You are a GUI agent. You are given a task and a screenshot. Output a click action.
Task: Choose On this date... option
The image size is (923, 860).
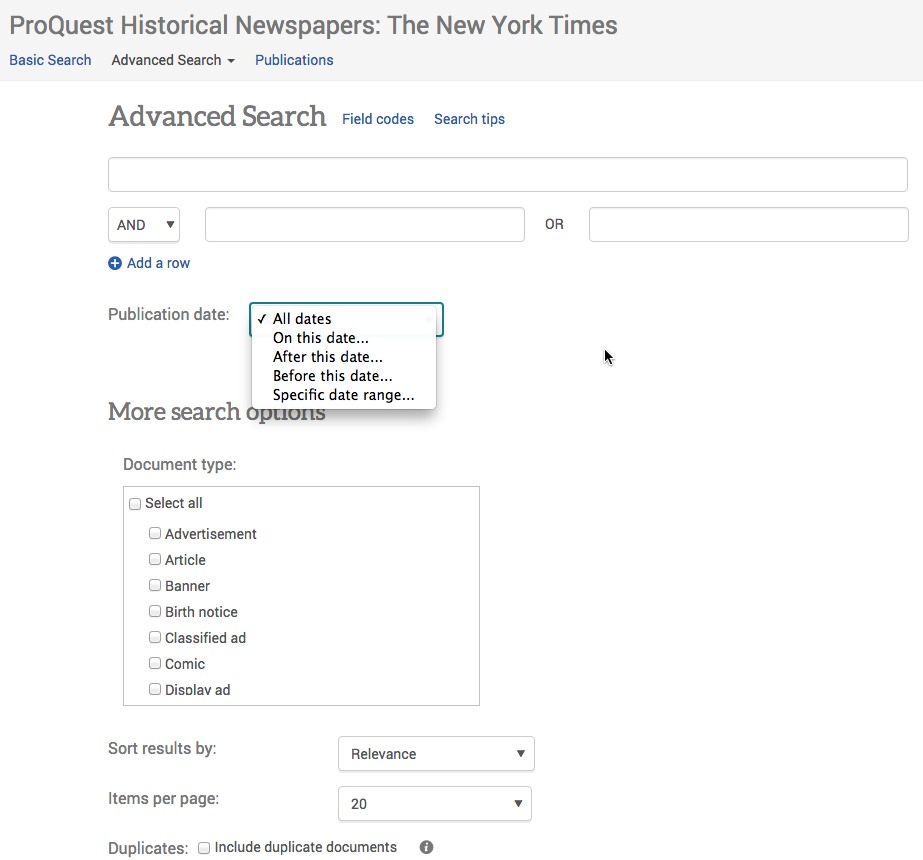click(x=344, y=338)
